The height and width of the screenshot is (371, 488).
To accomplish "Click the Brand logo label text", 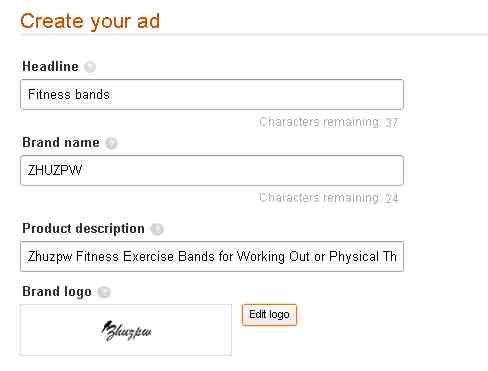I will point(57,292).
